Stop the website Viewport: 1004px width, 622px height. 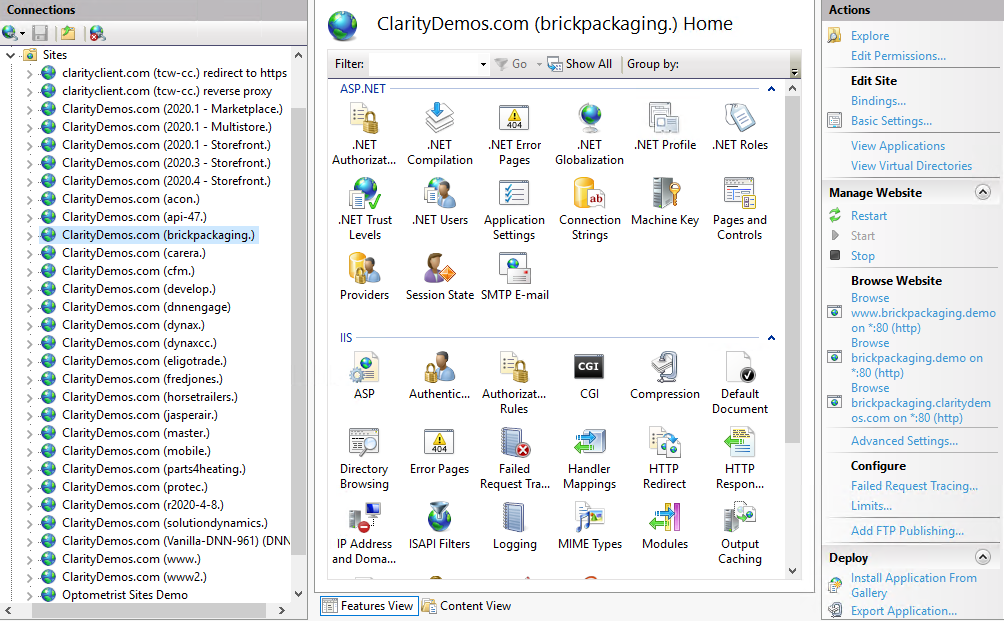point(862,256)
